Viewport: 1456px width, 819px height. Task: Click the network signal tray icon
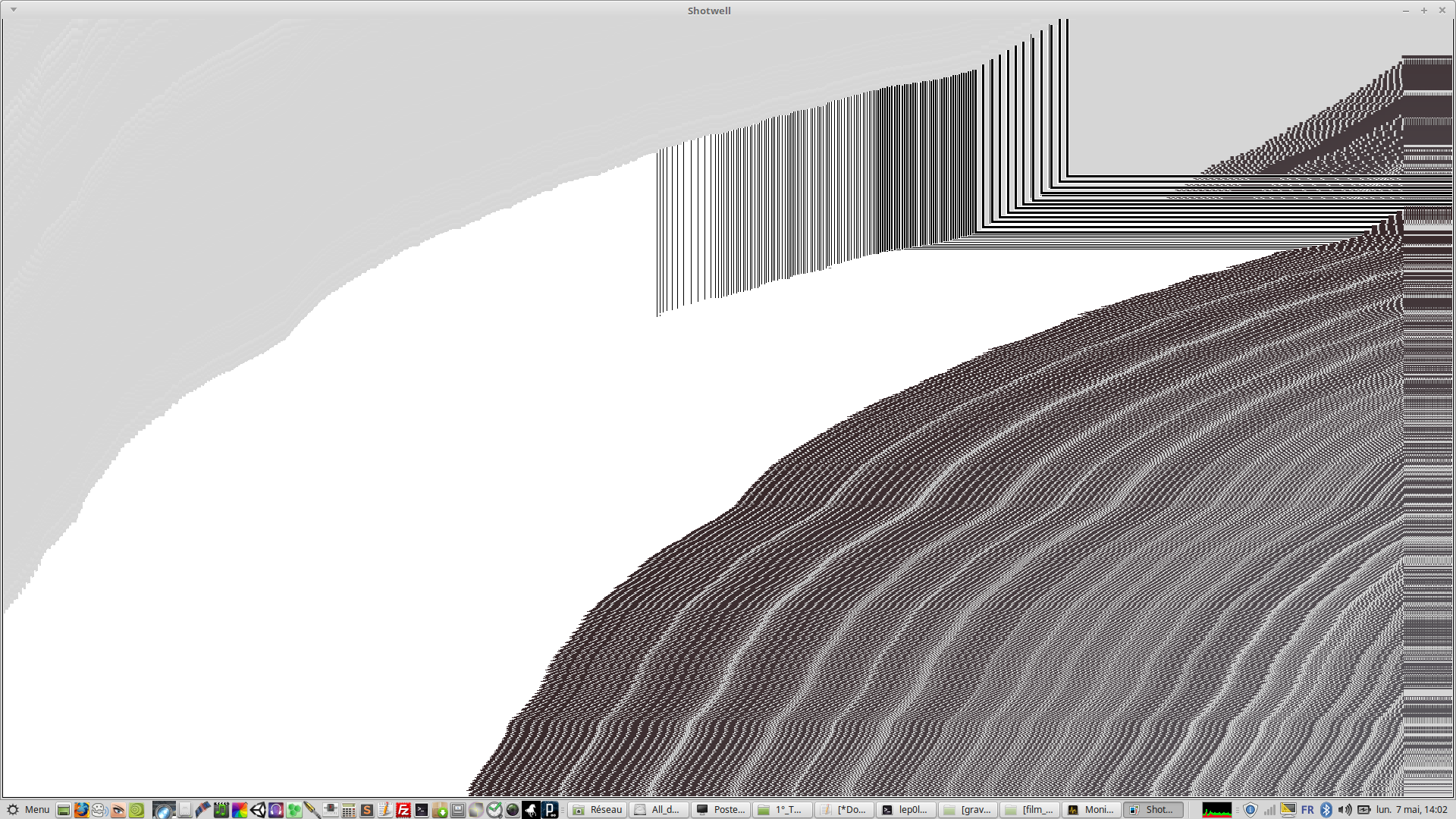[1269, 810]
